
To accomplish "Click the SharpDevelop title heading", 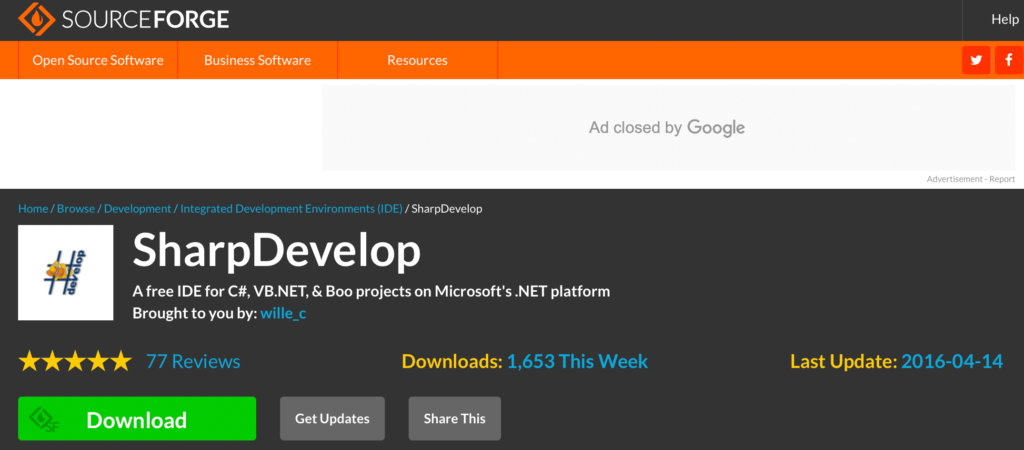I will (x=277, y=251).
